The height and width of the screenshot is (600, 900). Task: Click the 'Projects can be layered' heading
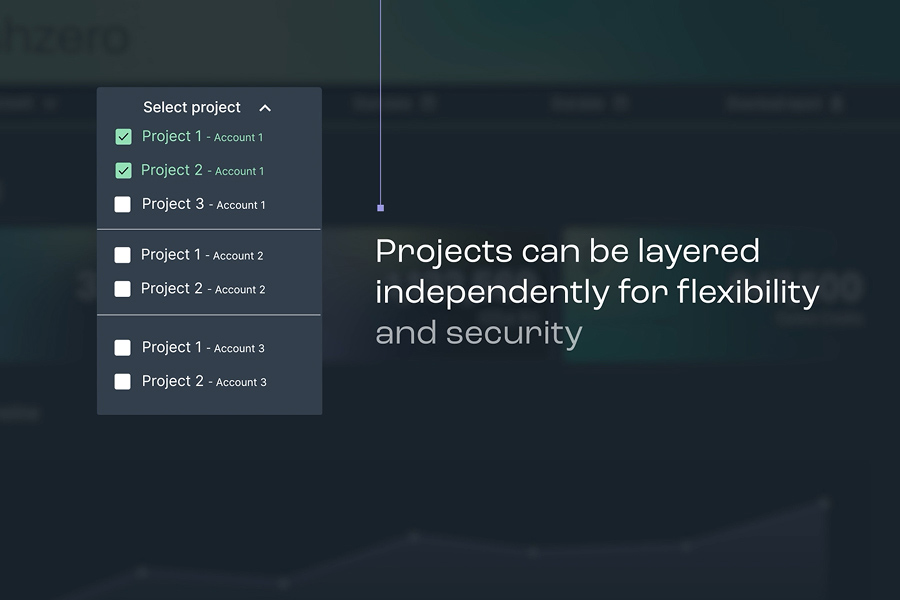coord(567,251)
